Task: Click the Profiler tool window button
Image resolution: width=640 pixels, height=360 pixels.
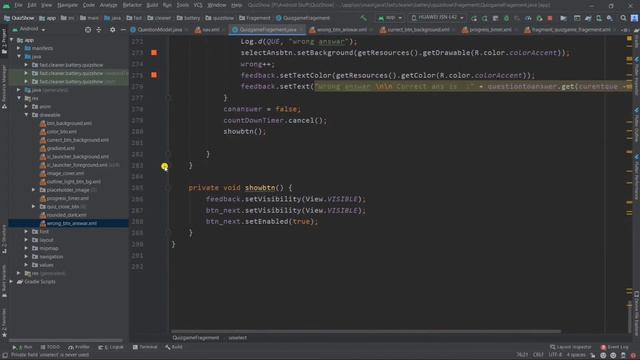Action: point(79,347)
